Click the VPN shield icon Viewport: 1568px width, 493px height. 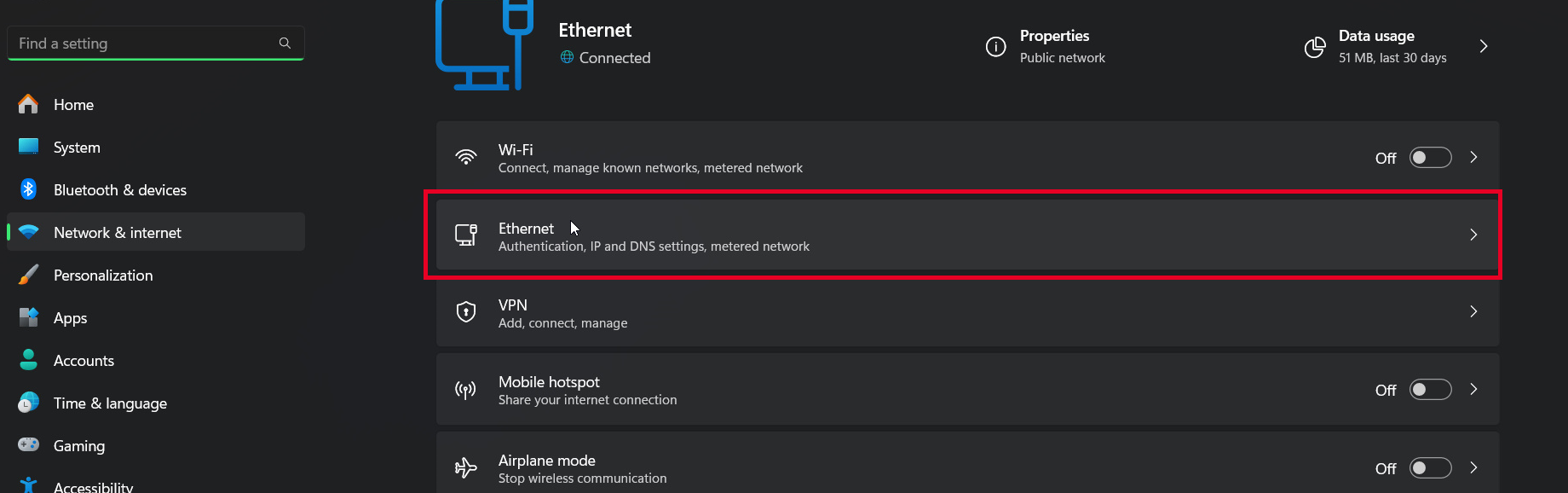(466, 312)
